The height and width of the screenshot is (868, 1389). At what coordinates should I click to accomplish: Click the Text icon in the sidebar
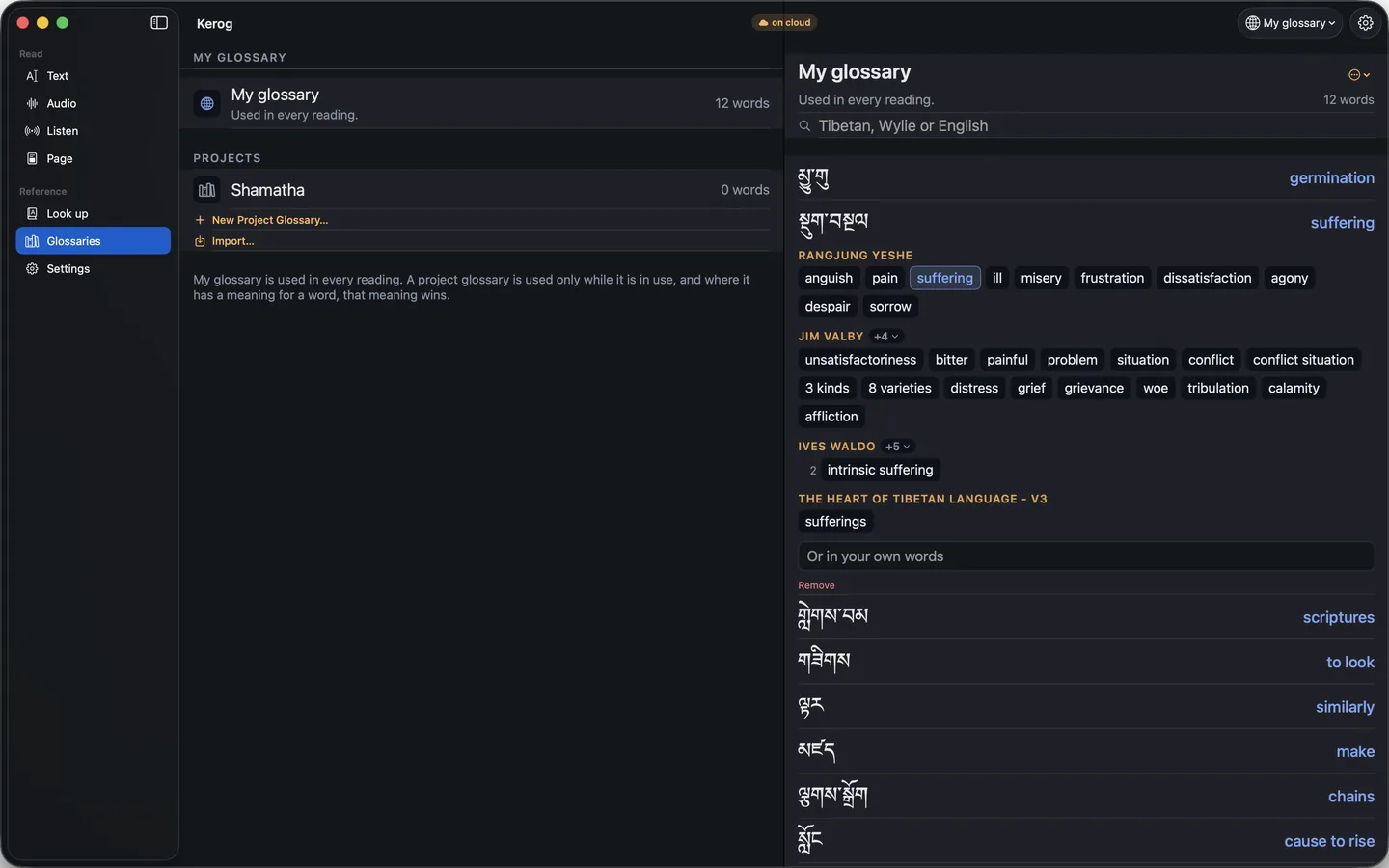(32, 76)
